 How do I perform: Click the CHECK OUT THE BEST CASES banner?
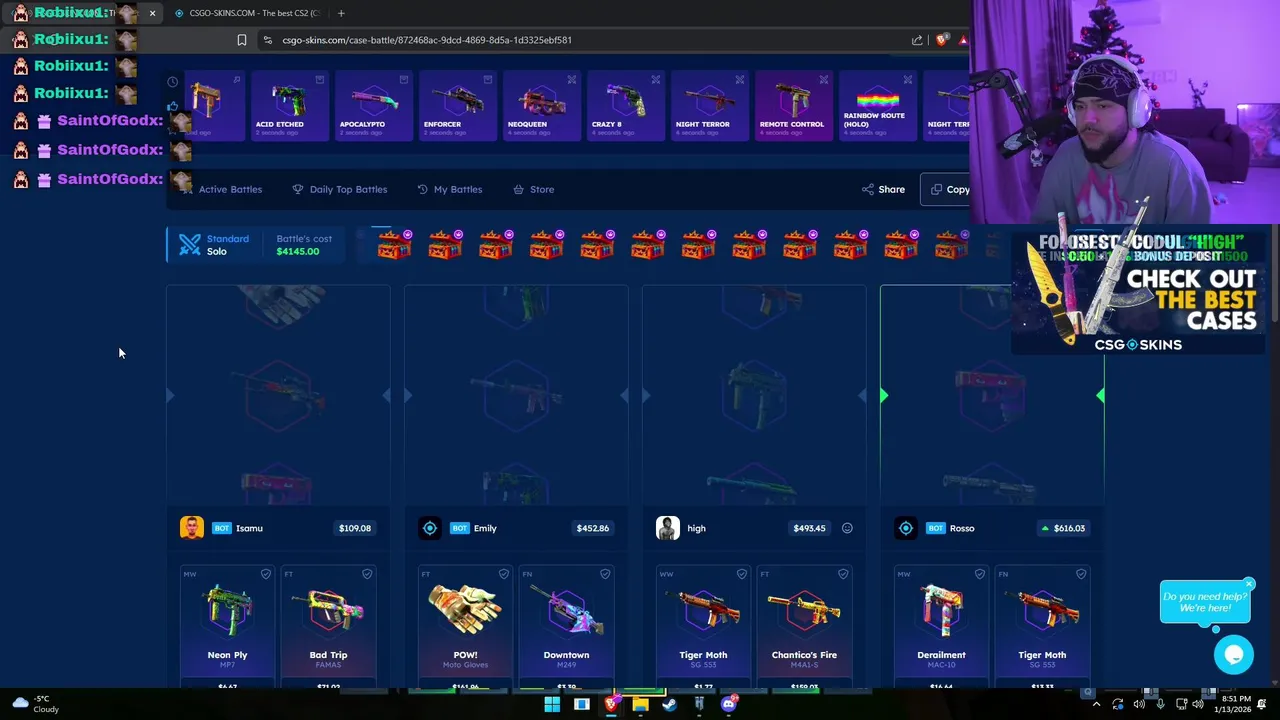[1138, 294]
